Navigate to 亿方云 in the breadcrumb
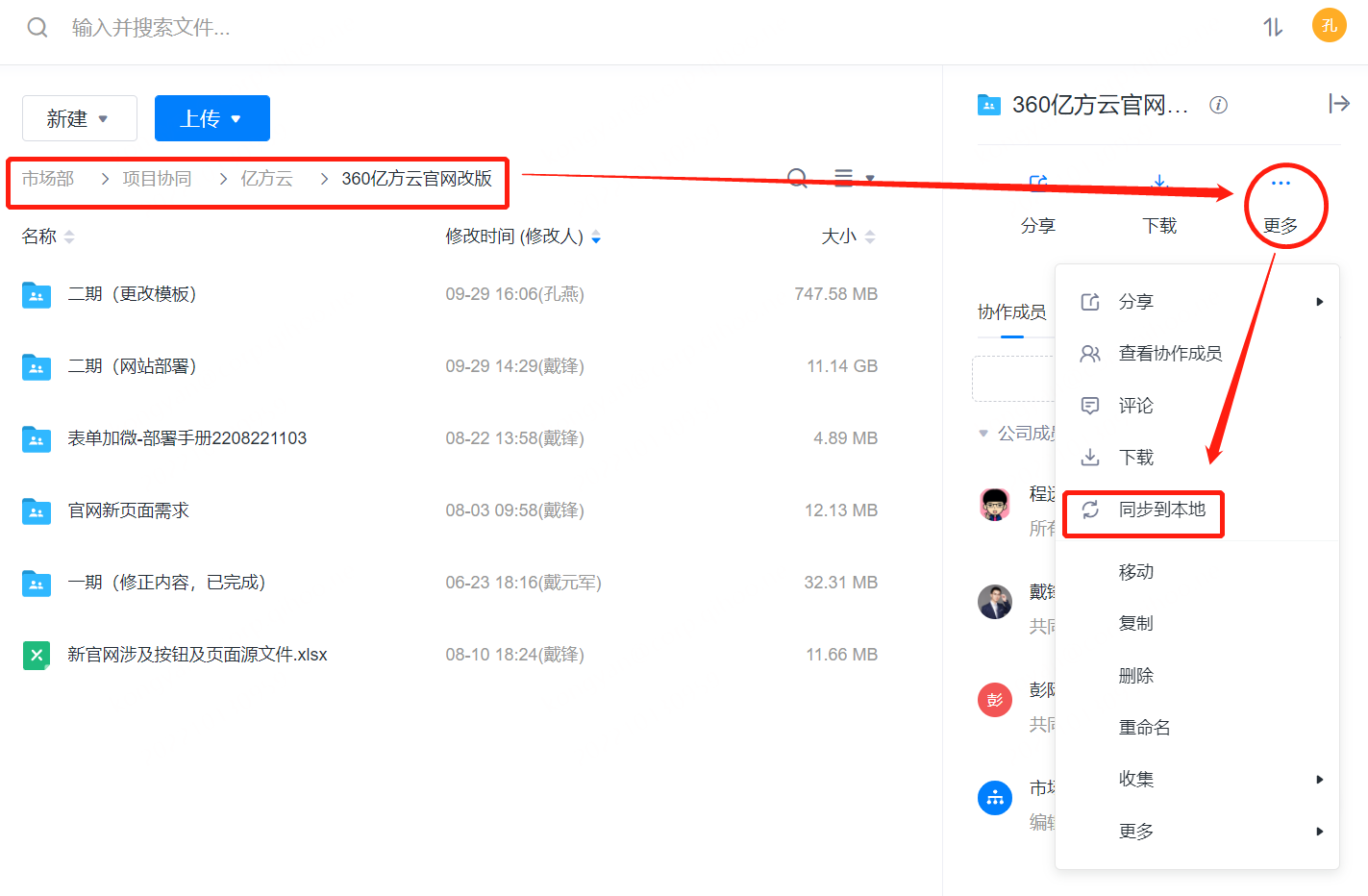 (x=266, y=178)
